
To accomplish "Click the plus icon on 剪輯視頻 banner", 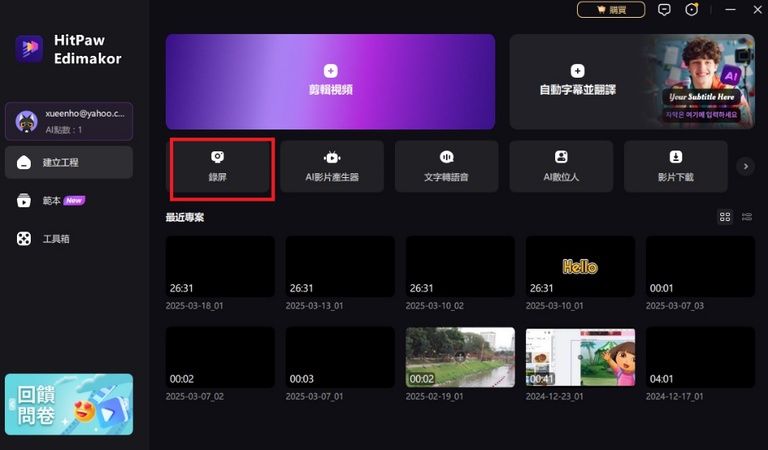I will point(331,71).
